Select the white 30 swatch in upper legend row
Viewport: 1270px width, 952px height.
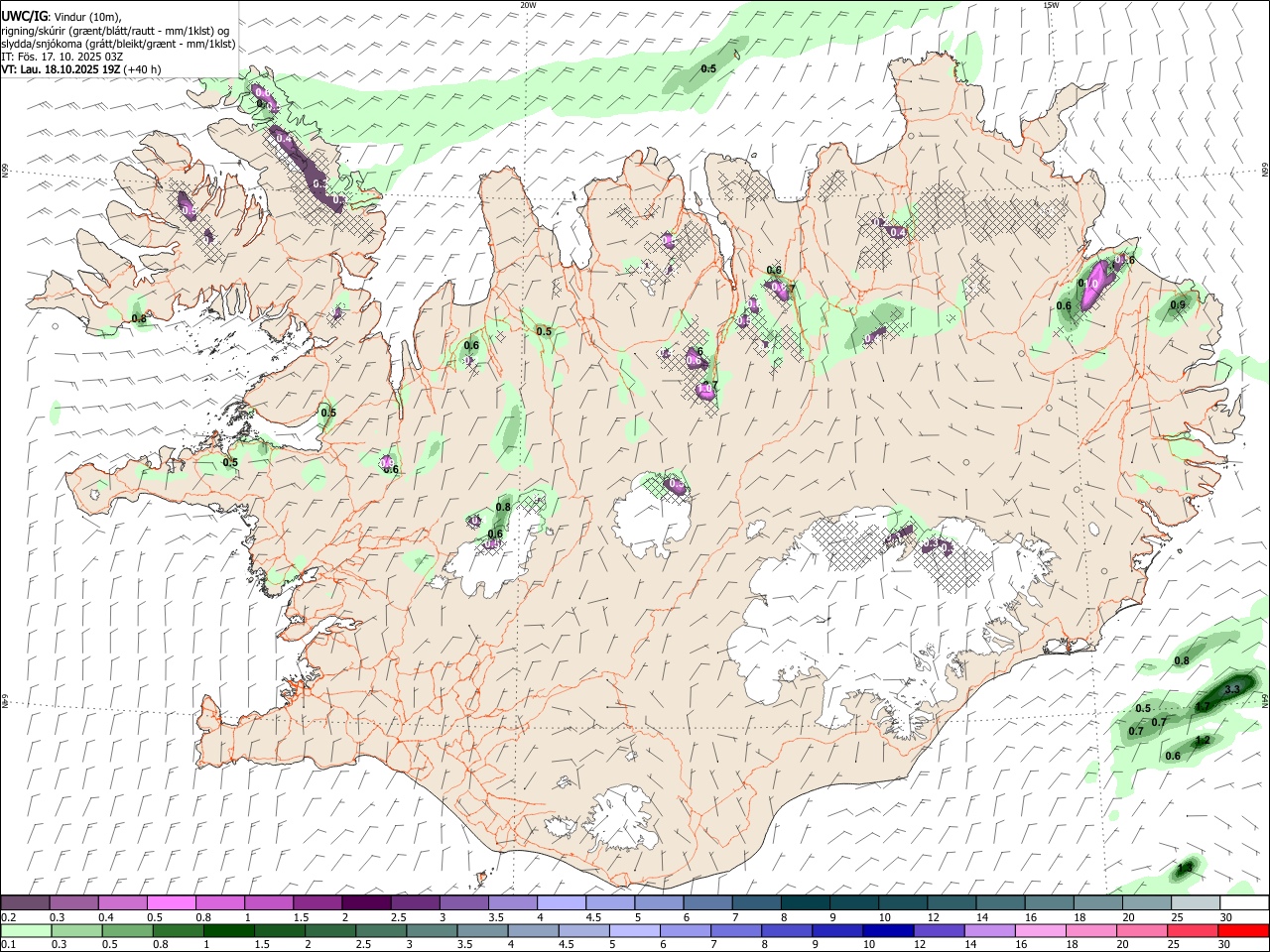pos(1244,903)
